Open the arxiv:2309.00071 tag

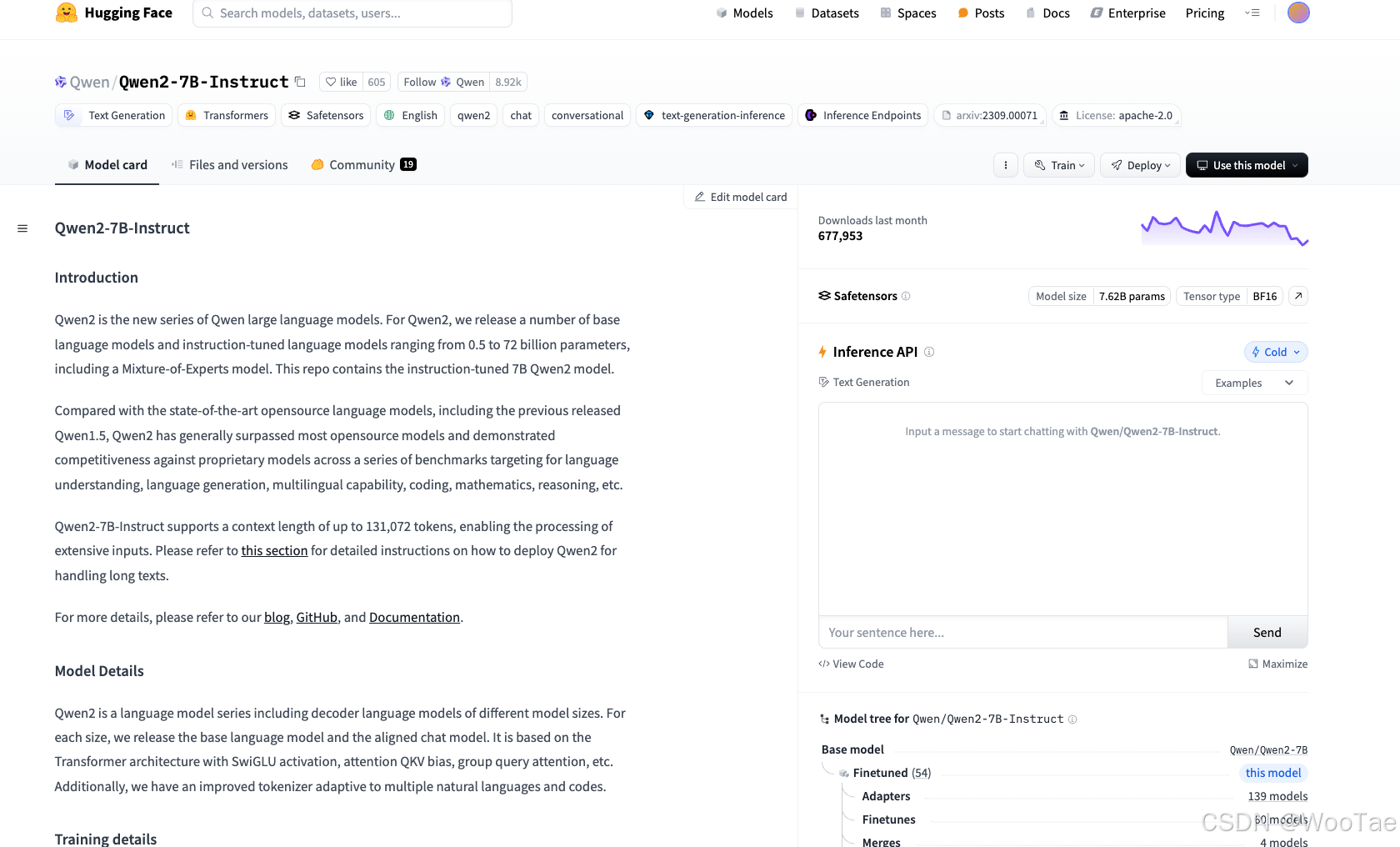click(990, 115)
